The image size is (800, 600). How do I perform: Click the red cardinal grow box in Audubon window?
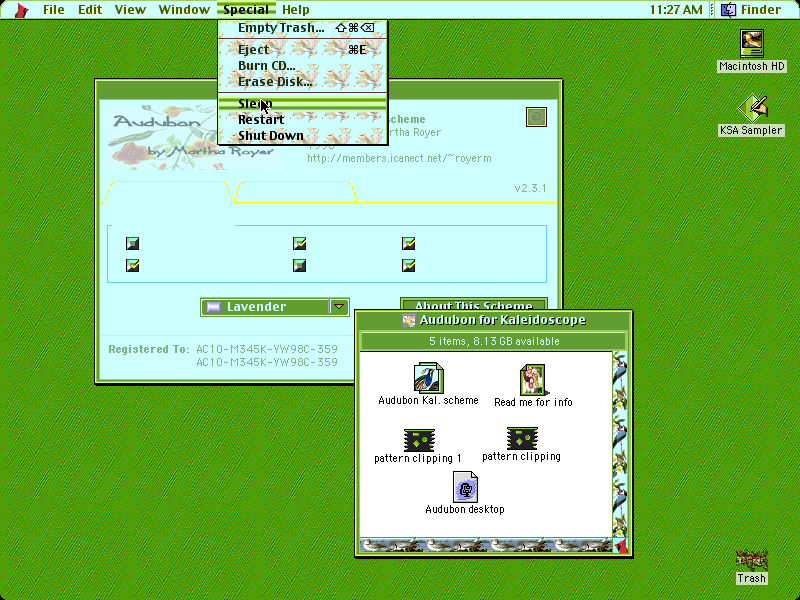tap(620, 545)
